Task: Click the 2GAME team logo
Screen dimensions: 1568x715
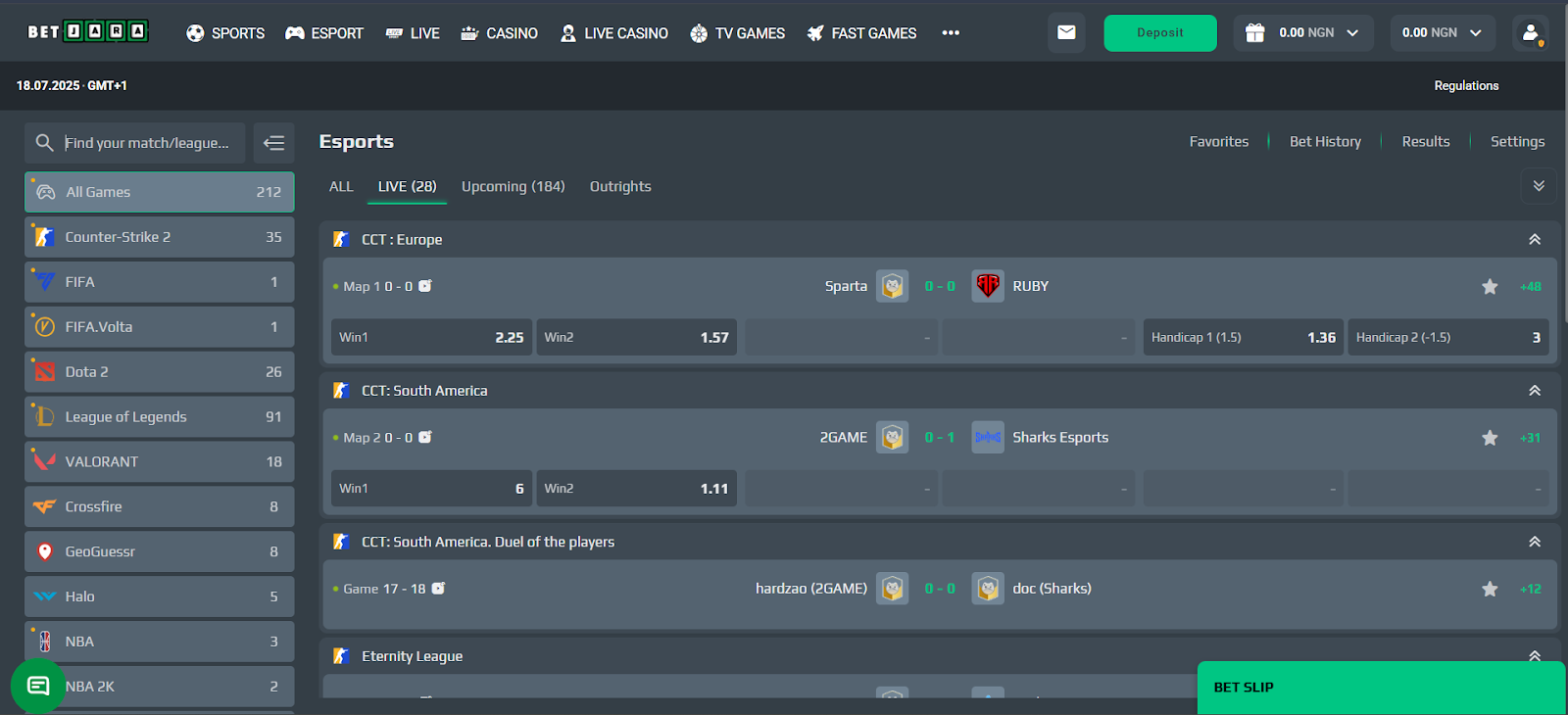Action: click(x=892, y=437)
